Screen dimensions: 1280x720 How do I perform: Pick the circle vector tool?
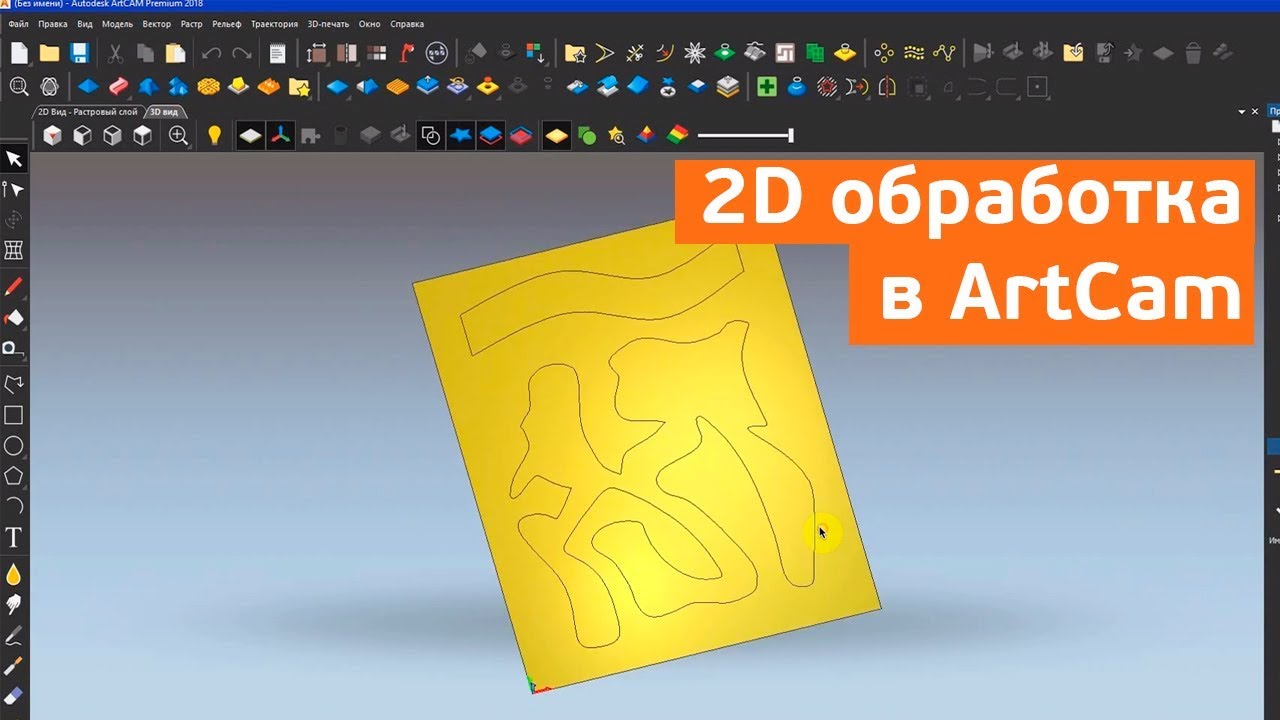14,446
